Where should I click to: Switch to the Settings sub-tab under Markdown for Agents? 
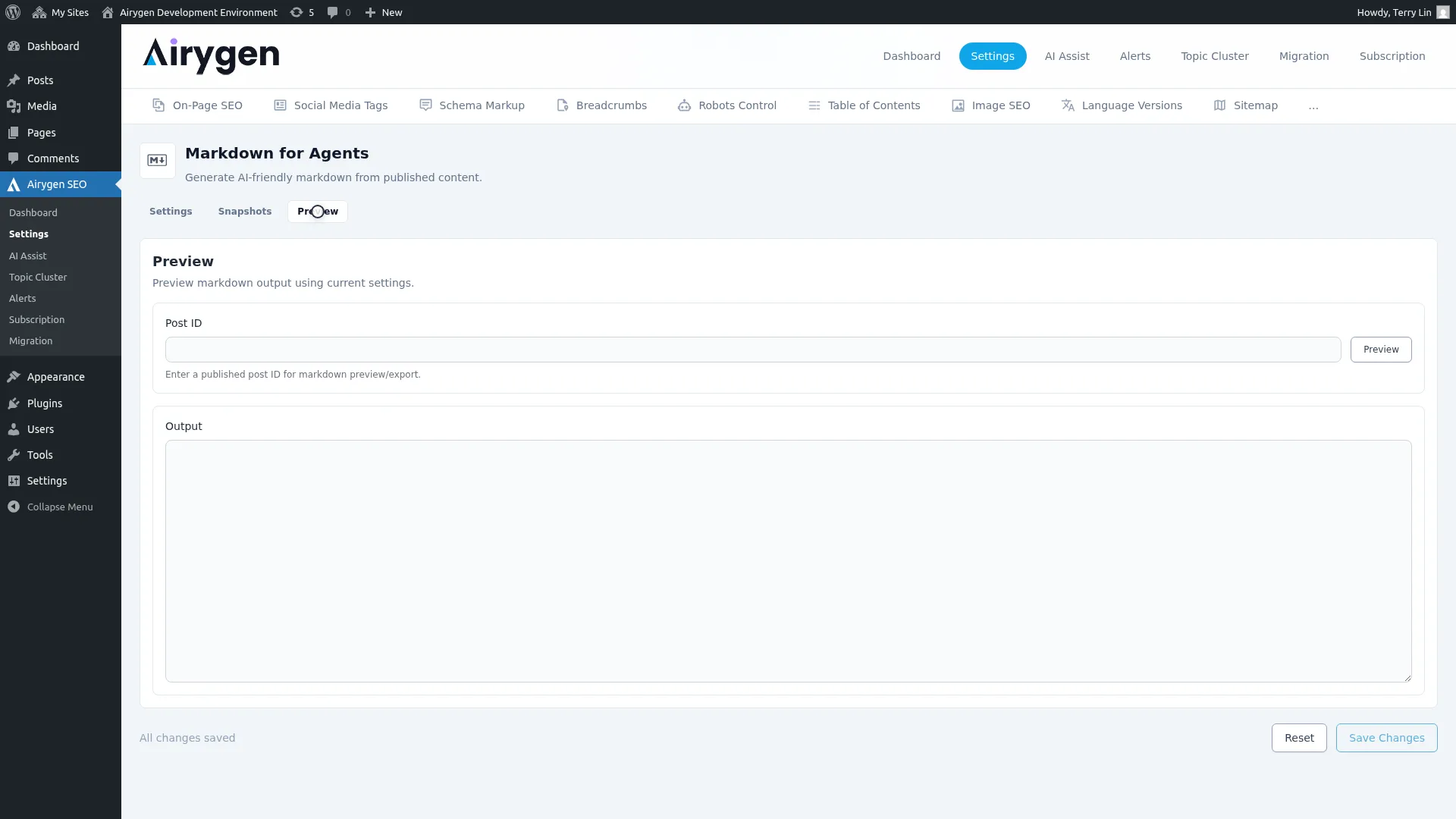[171, 212]
